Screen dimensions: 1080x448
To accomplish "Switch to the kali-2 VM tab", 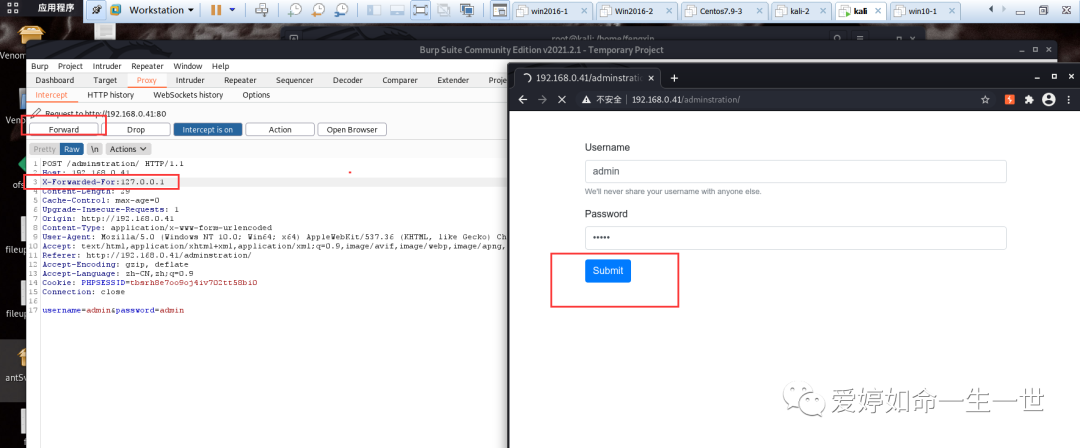I will (x=802, y=11).
